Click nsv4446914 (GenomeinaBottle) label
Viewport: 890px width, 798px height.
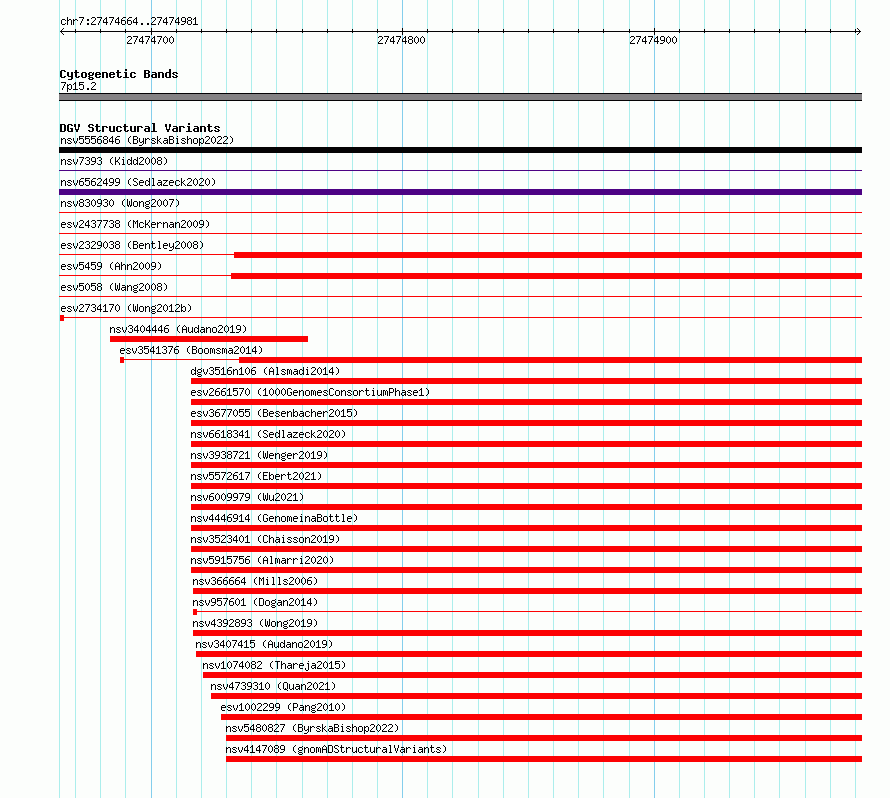(274, 518)
